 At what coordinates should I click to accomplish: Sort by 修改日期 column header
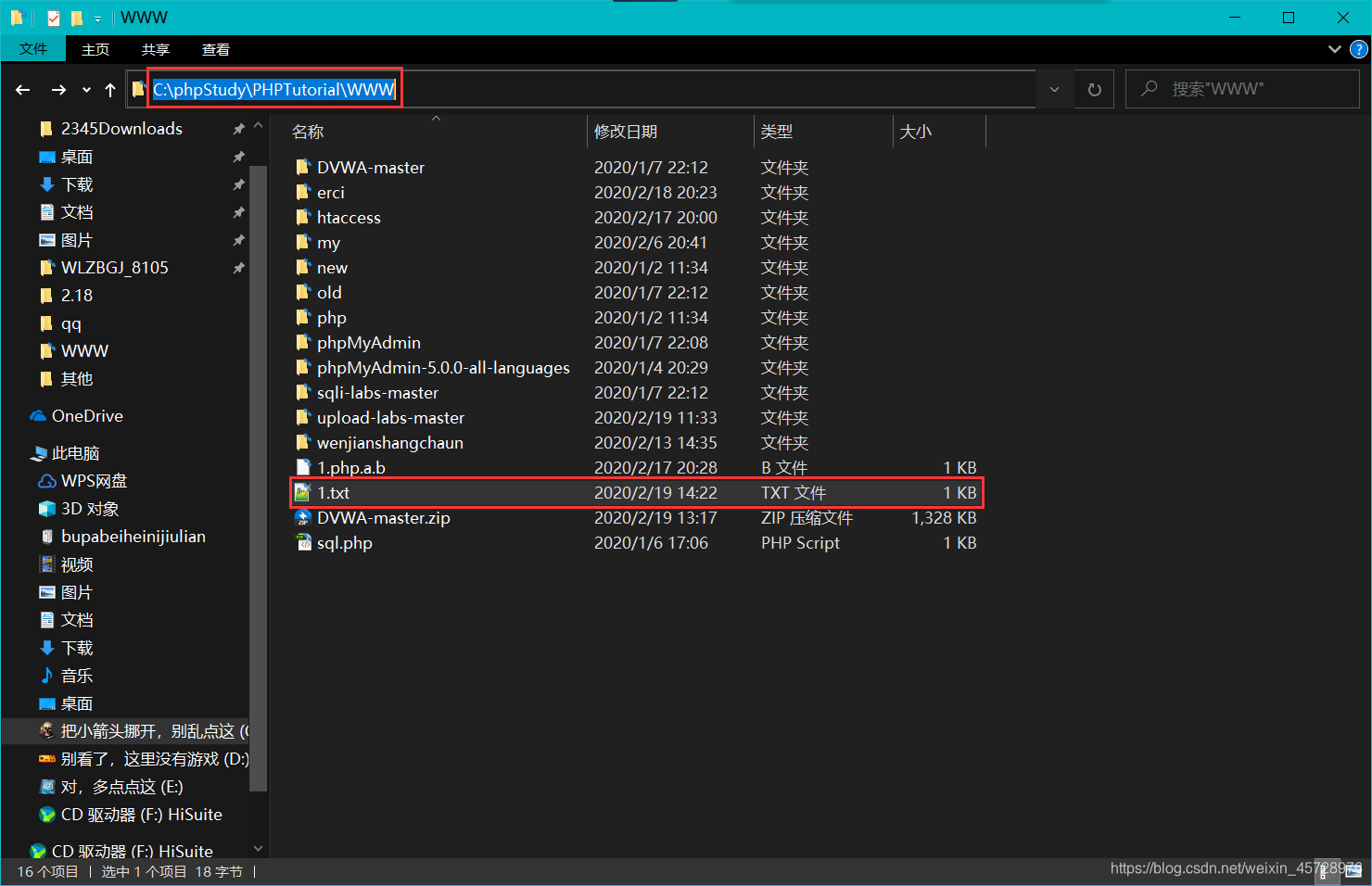point(671,132)
